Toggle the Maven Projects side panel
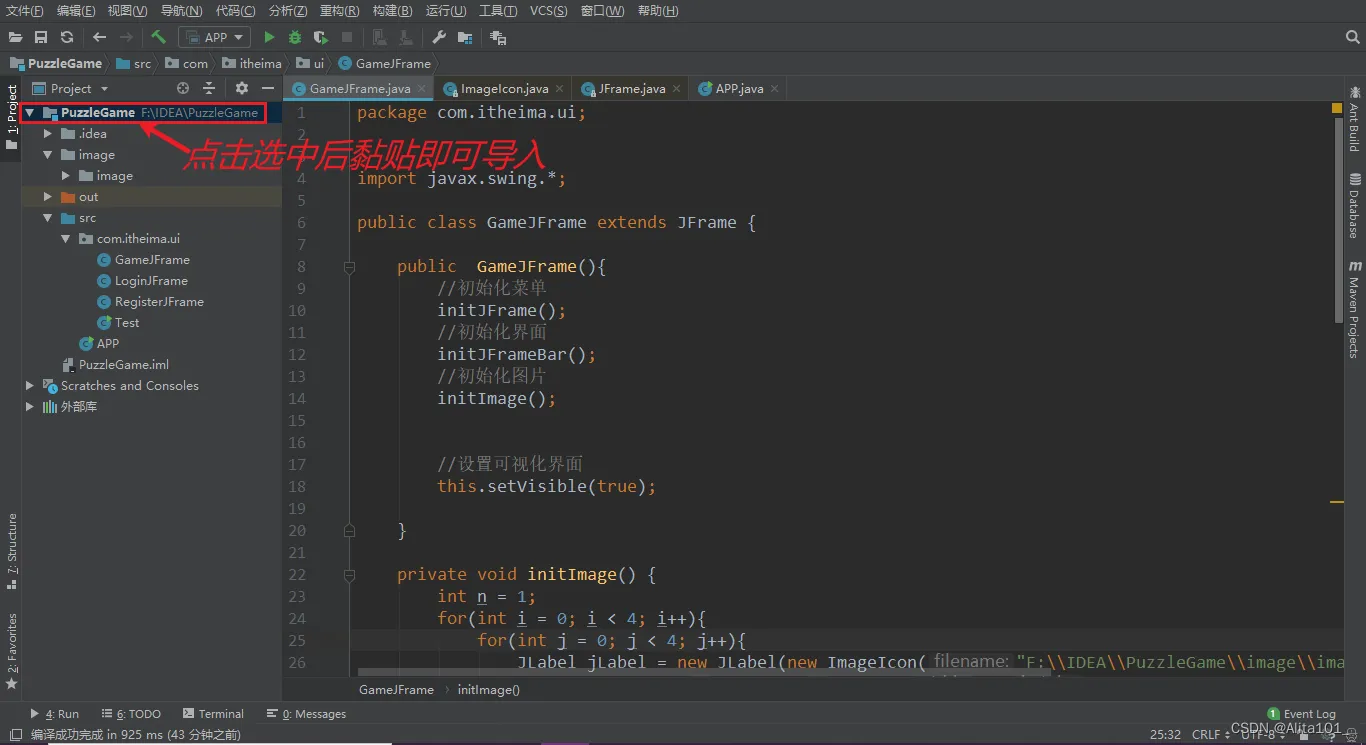 [x=1354, y=309]
